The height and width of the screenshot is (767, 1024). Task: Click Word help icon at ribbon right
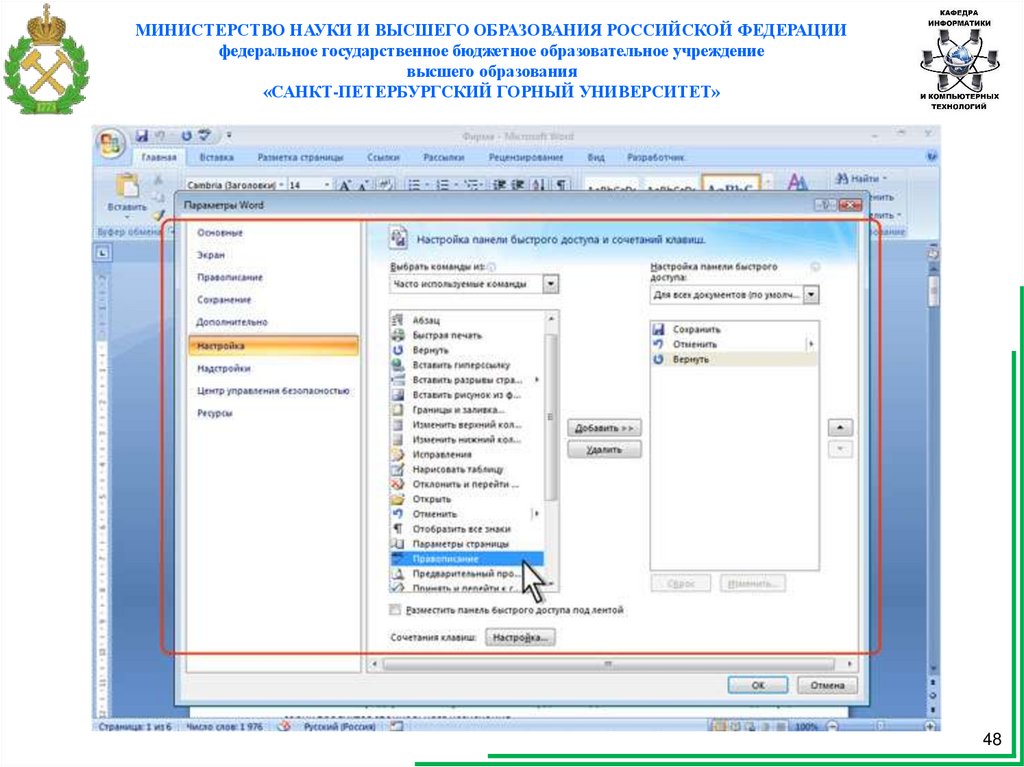(931, 157)
